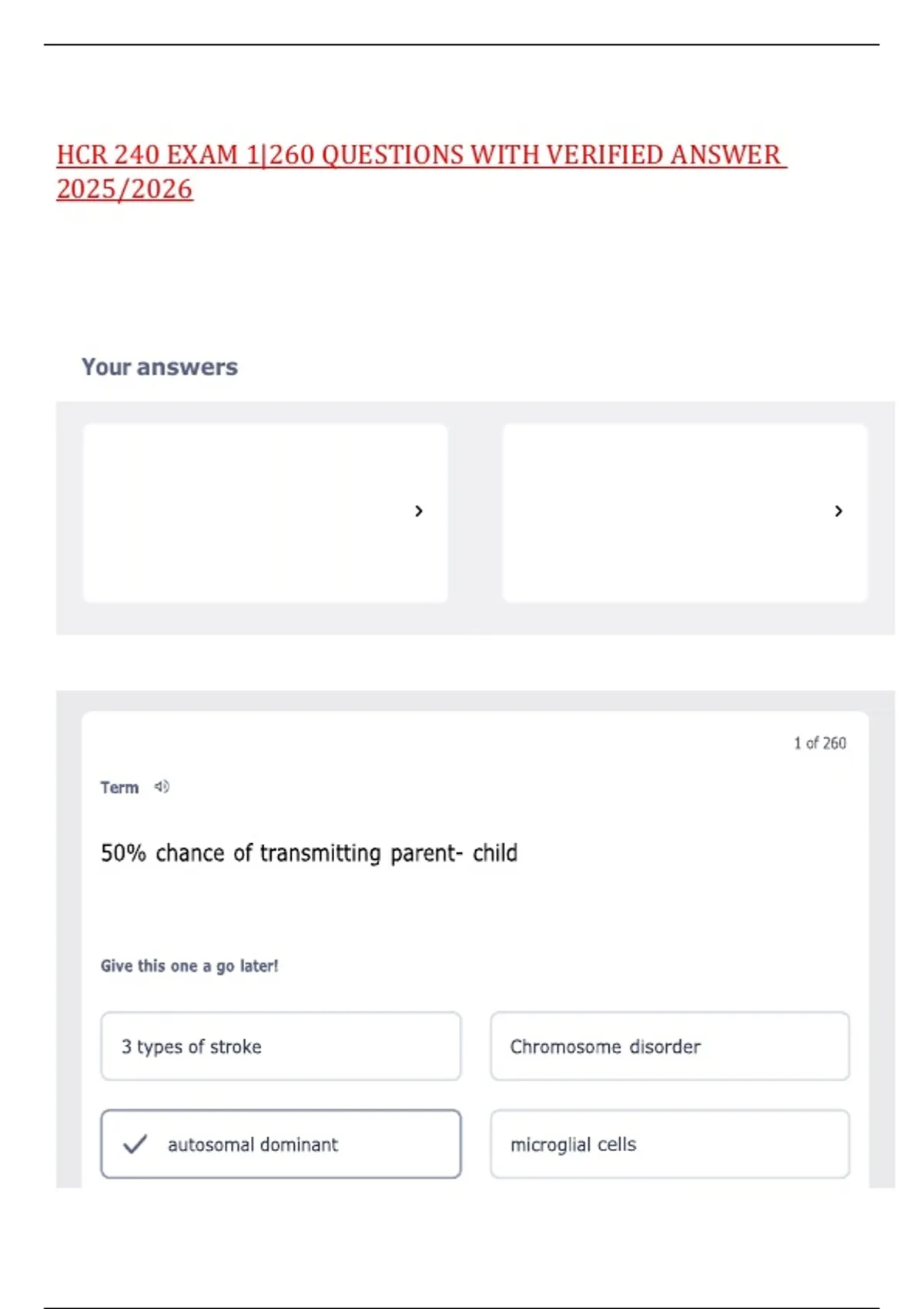This screenshot has height=1309, width=924.
Task: Click the word "stroke" in the first option
Action: click(236, 1046)
